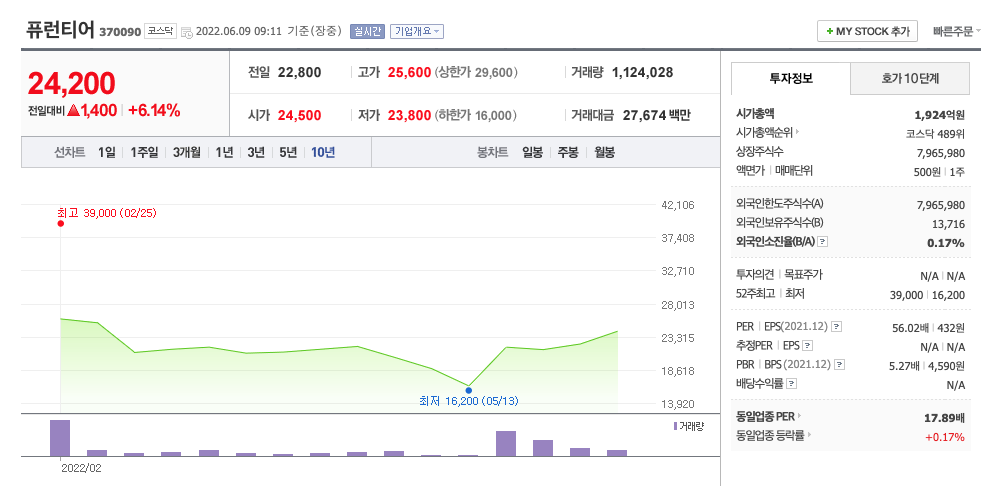This screenshot has height=486, width=1000.
Task: Click the arrow next to 동일업종 등락률
Action: click(x=809, y=436)
